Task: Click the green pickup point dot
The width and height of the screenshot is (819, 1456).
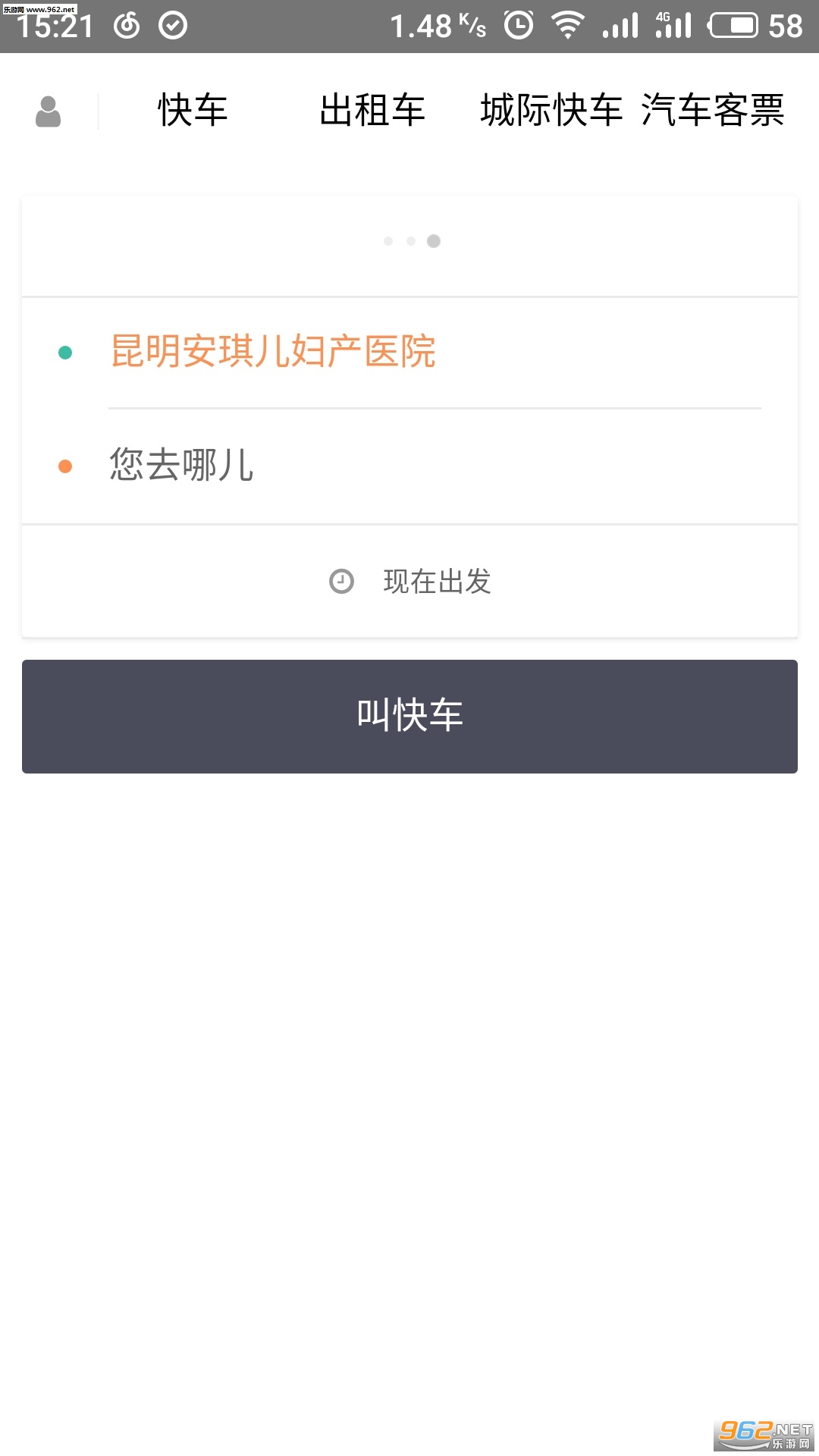Action: tap(65, 353)
